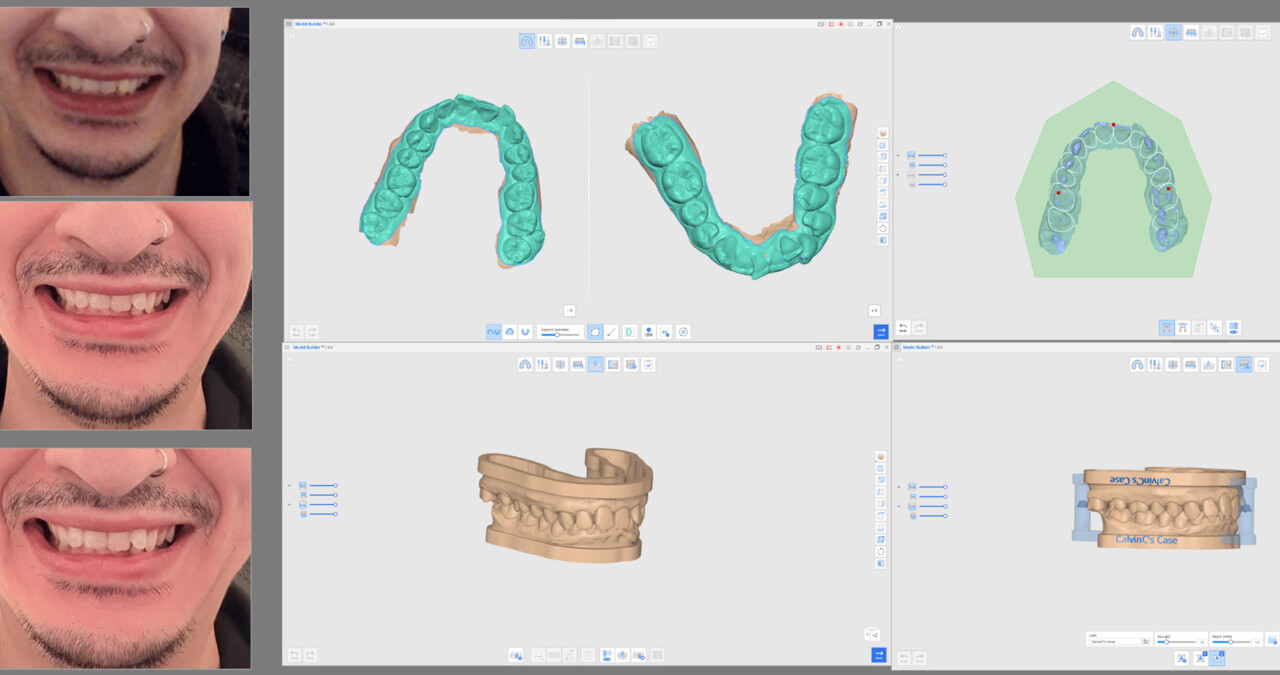Collapse the upper data group in bottom-left window
This screenshot has width=1280, height=675.
tap(289, 485)
